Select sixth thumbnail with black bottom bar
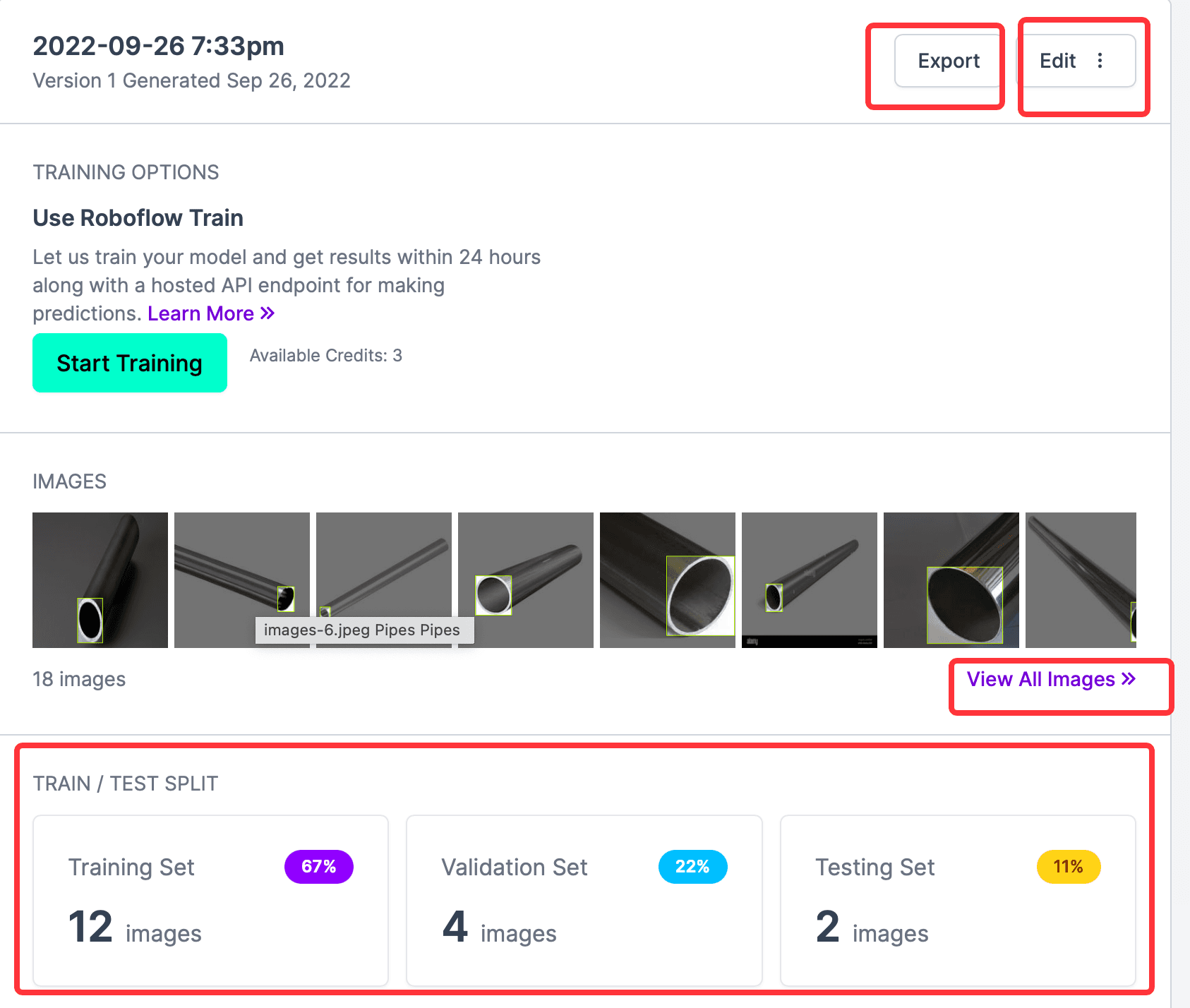This screenshot has width=1190, height=1008. click(x=810, y=580)
